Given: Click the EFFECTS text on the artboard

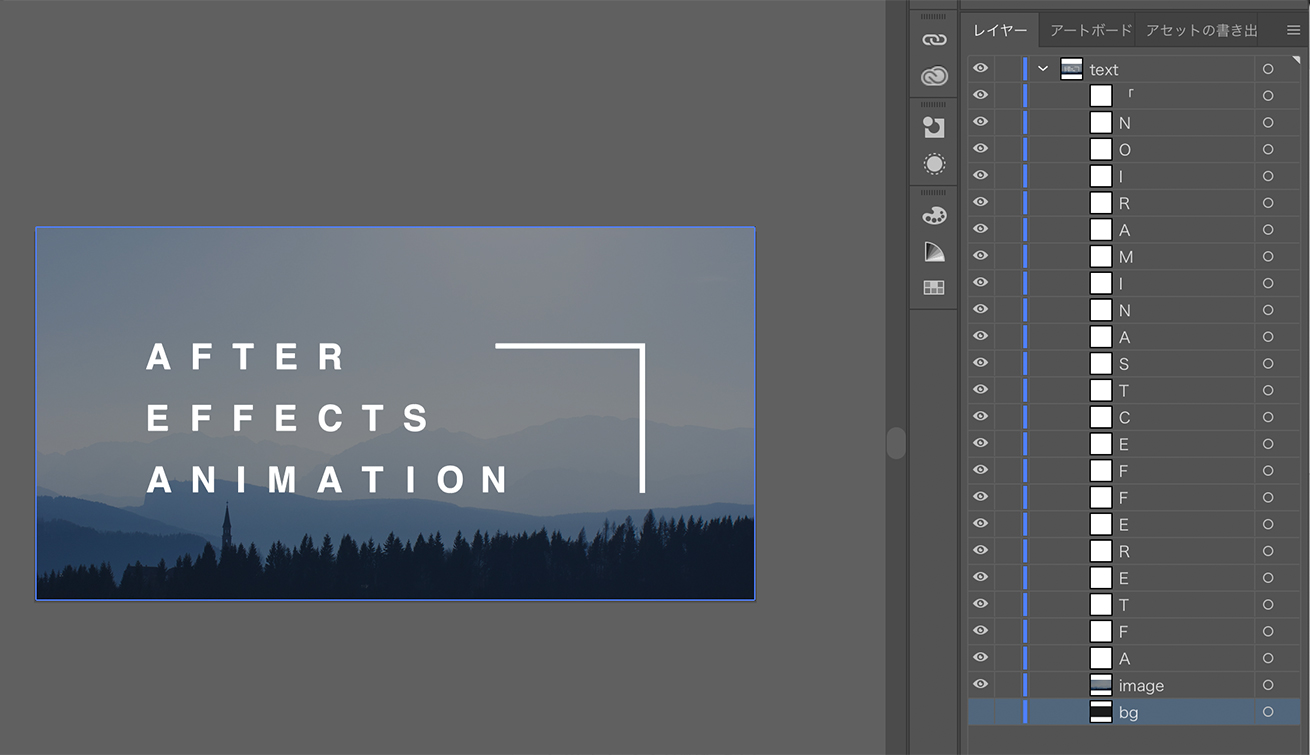Looking at the screenshot, I should pos(289,418).
